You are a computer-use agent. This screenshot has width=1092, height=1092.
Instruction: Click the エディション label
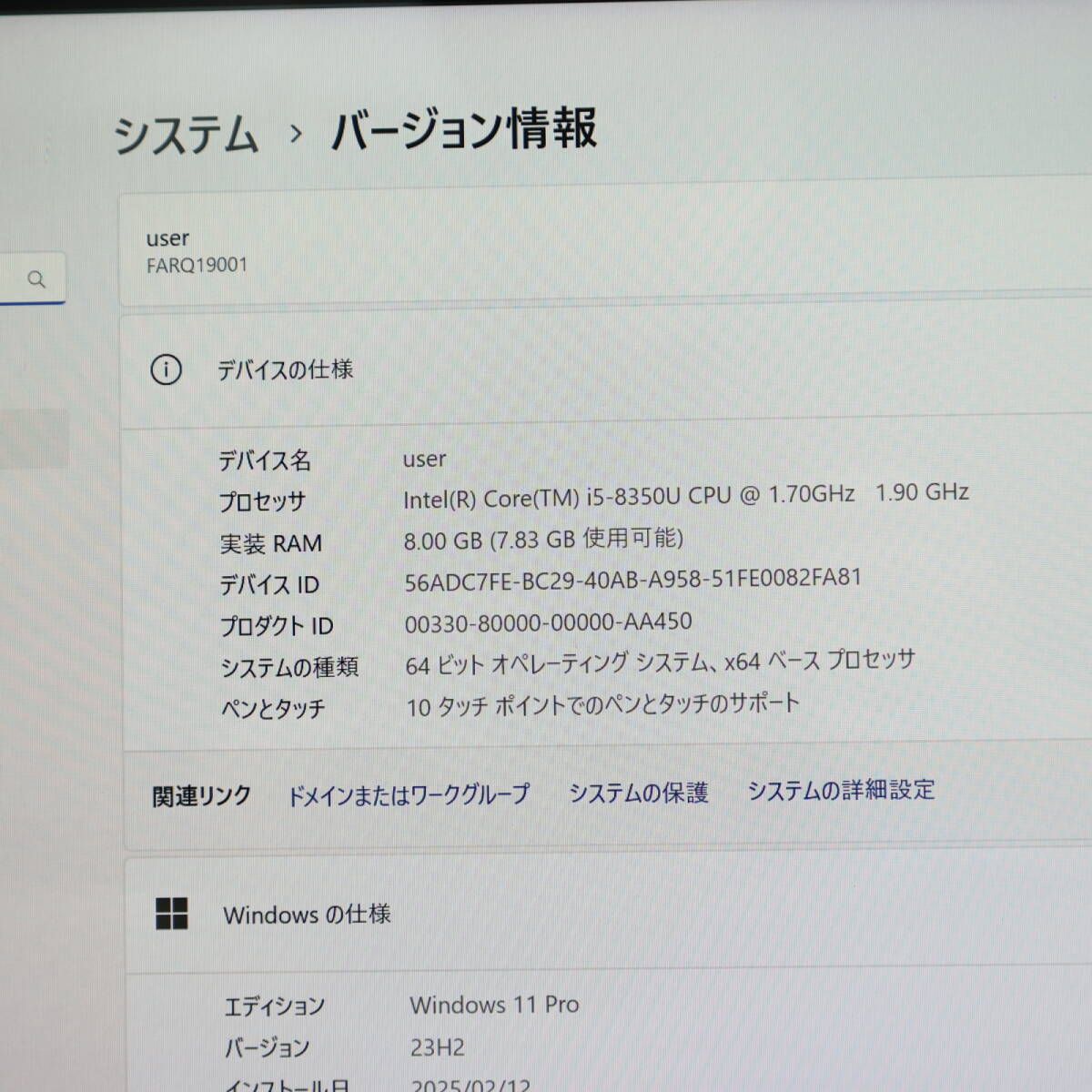click(x=275, y=1006)
